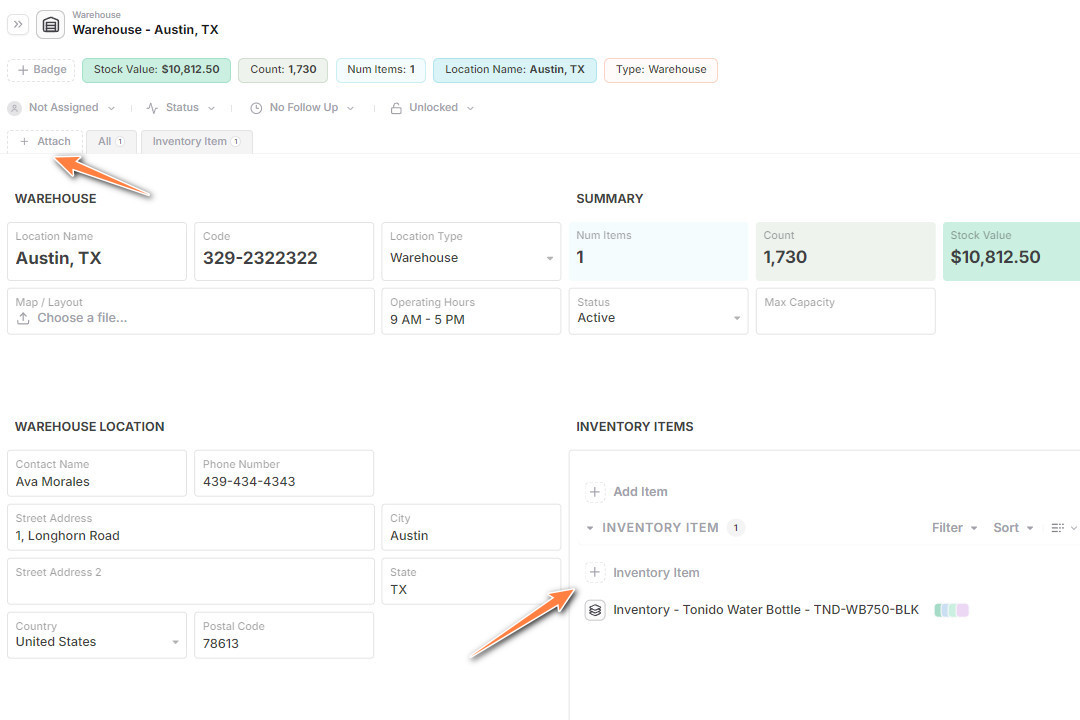The width and height of the screenshot is (1080, 720).
Task: Click the padlock icon
Action: [396, 108]
